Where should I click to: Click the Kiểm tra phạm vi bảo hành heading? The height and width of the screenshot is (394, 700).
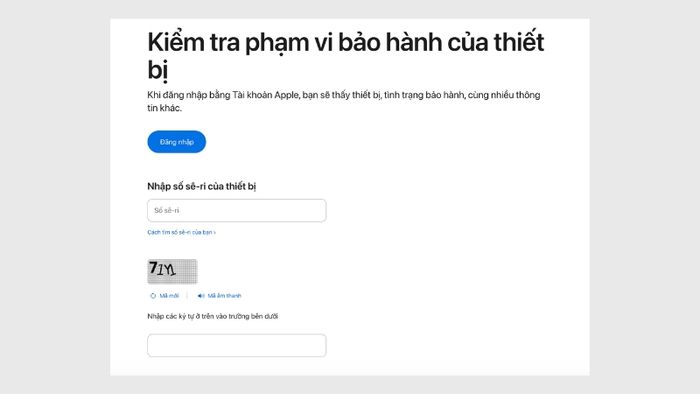pos(346,56)
